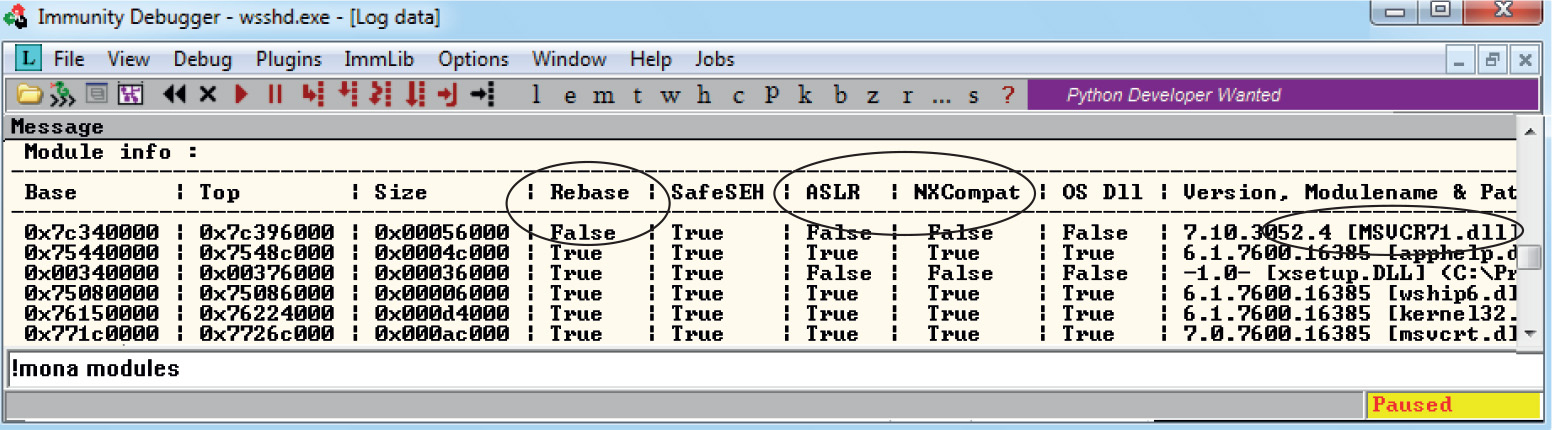Click the red pause execution icon
Viewport: 1552px width, 430px height.
tap(275, 95)
